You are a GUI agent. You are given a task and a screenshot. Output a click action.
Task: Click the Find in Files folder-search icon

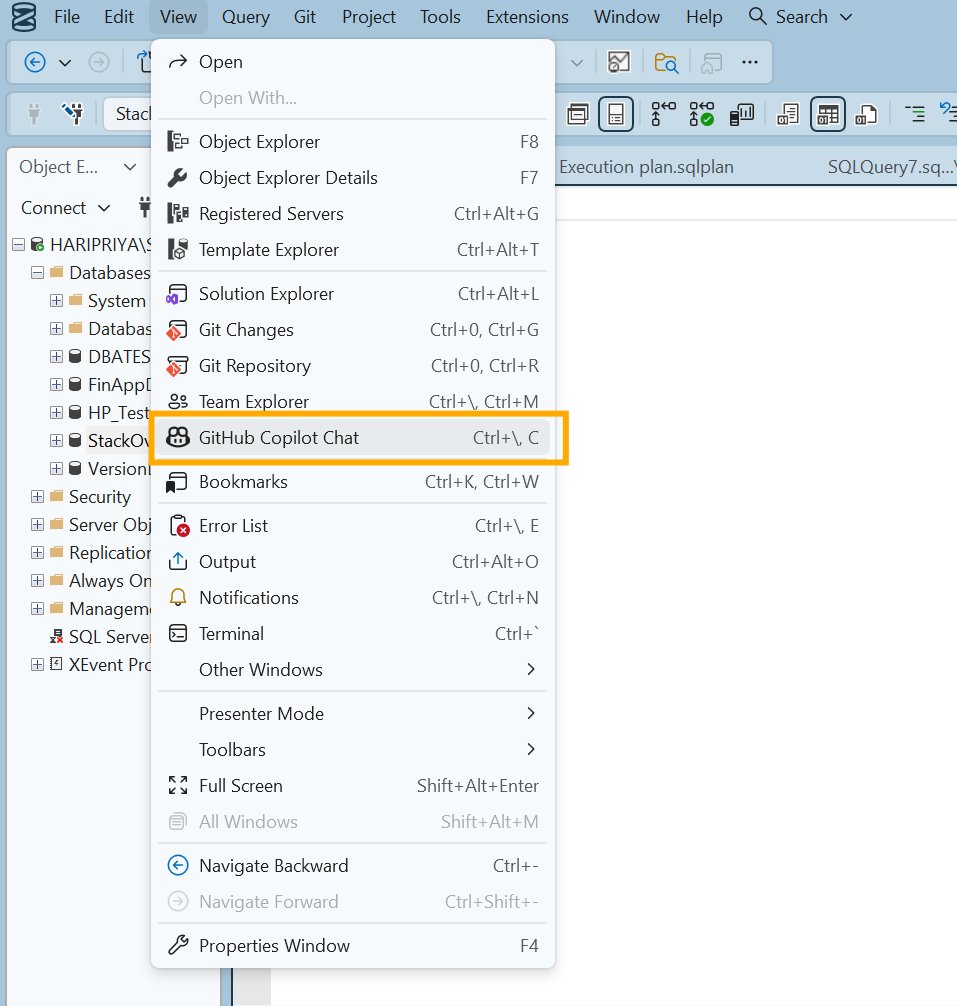tap(666, 62)
